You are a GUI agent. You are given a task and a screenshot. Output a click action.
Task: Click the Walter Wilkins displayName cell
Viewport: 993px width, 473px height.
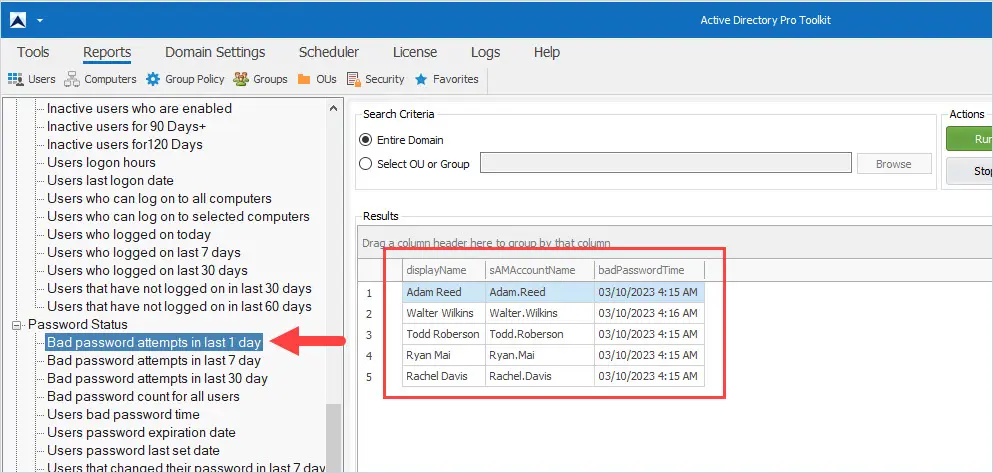coord(444,313)
